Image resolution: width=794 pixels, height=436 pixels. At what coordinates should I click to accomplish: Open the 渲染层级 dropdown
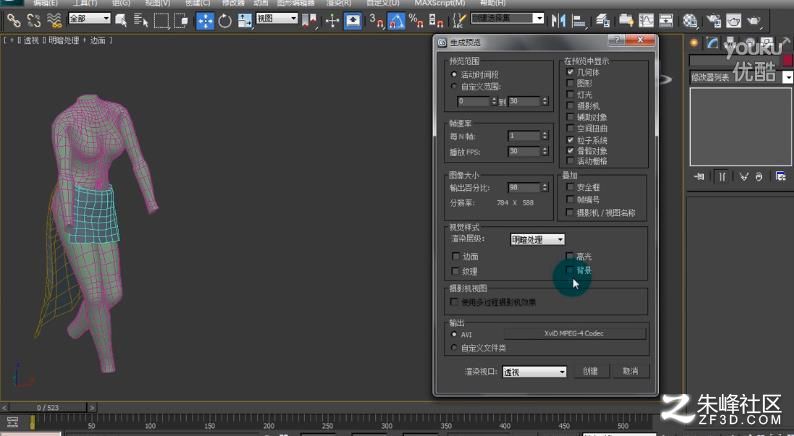tap(537, 240)
